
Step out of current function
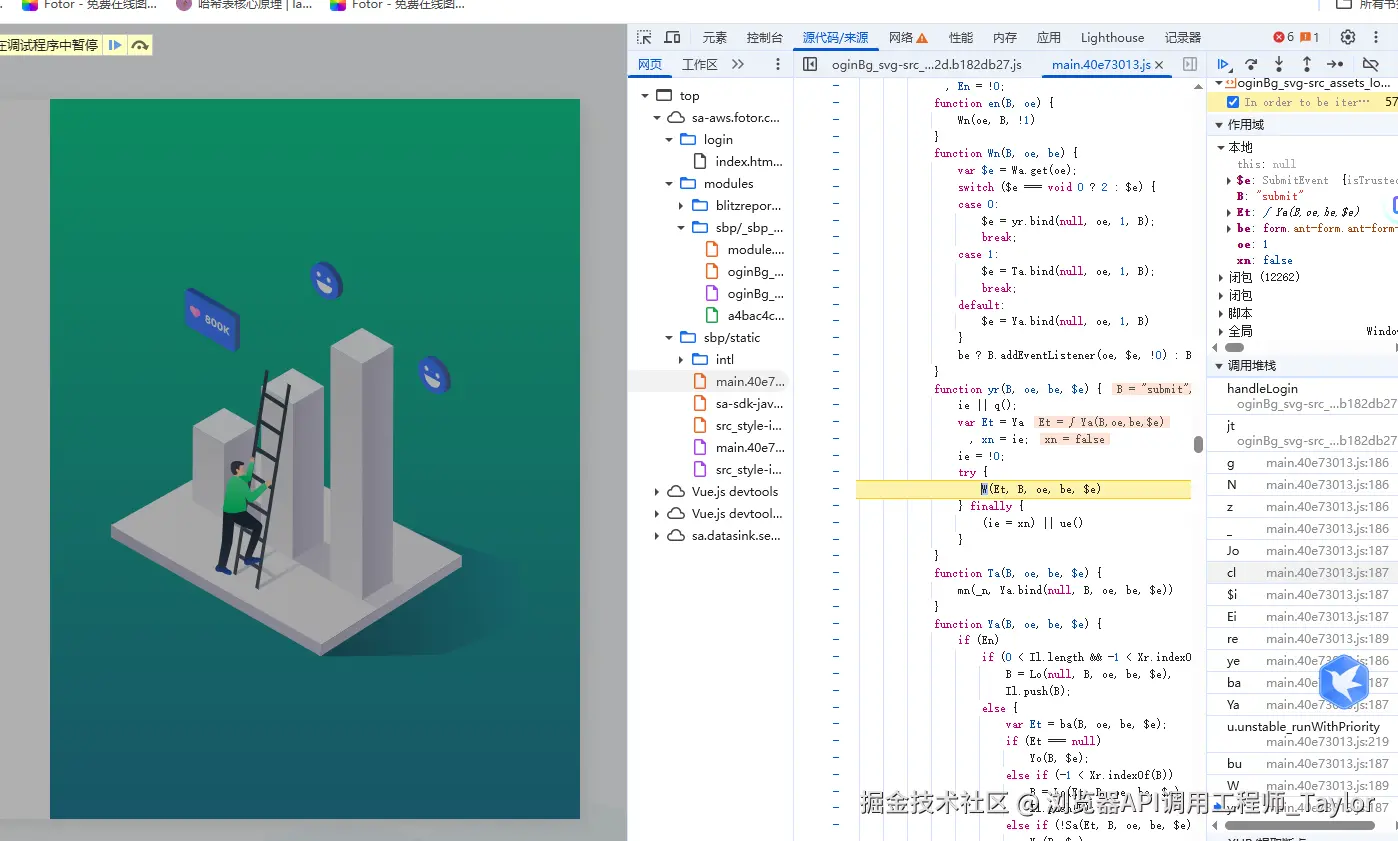pyautogui.click(x=1306, y=64)
